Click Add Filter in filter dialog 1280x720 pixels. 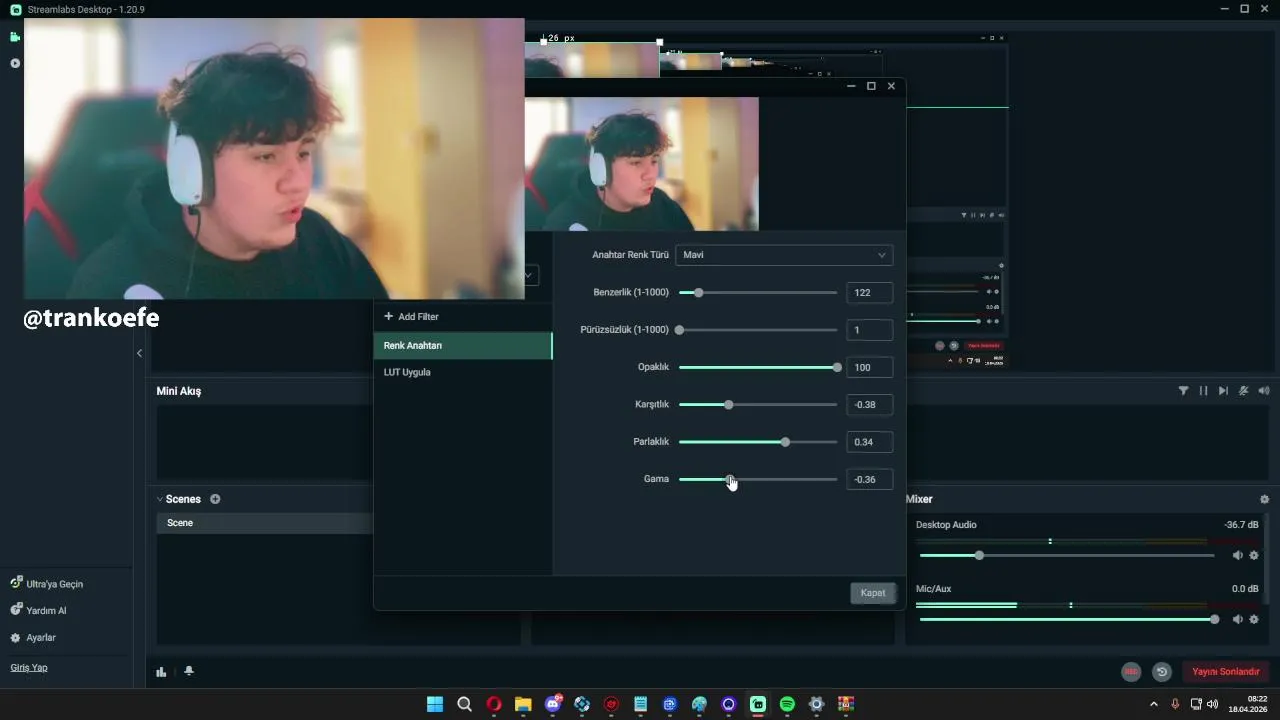click(411, 317)
